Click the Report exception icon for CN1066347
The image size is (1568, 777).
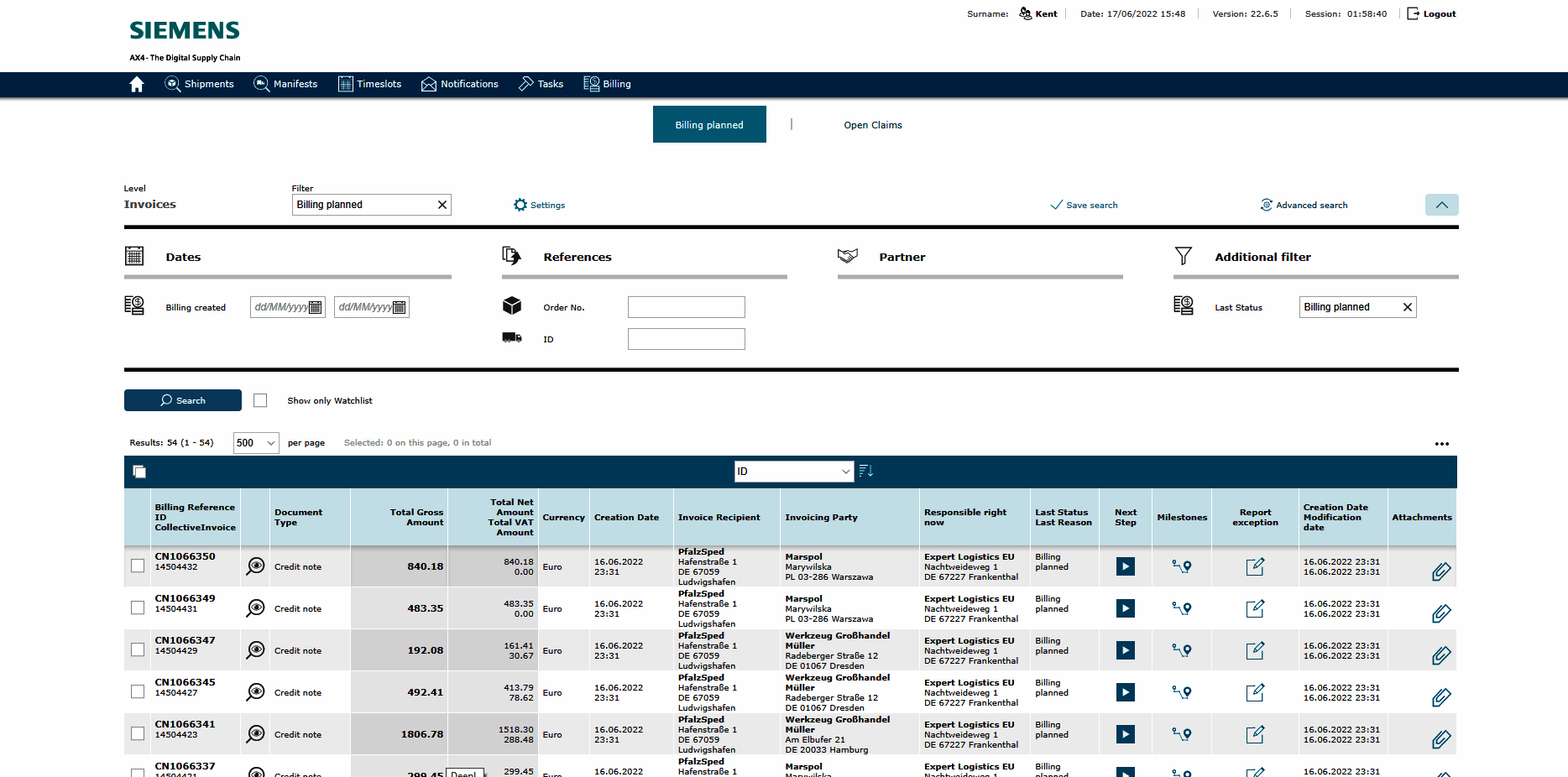click(1255, 650)
